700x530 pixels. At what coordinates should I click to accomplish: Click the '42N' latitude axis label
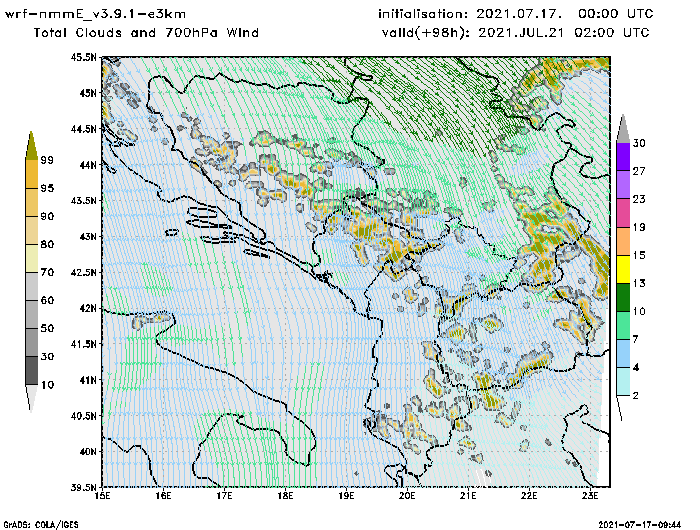coord(88,308)
